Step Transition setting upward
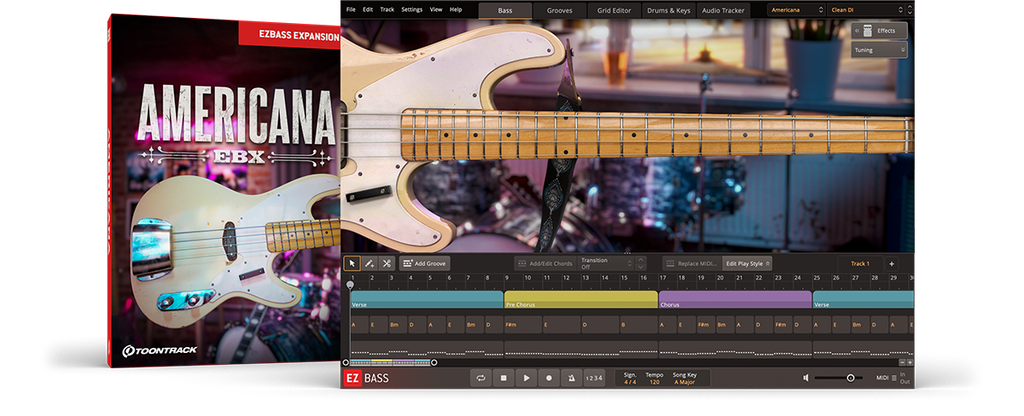Viewport: 1024px width, 416px height. coord(641,259)
